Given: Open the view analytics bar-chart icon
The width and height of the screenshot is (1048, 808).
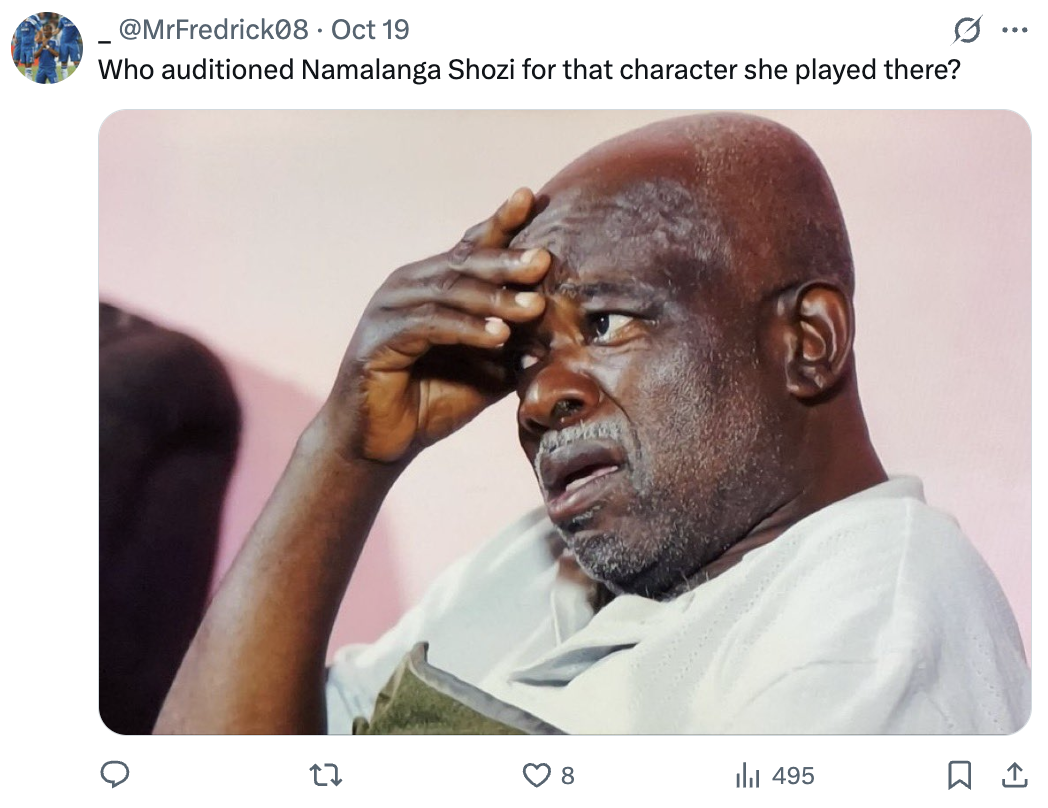Looking at the screenshot, I should tap(748, 776).
